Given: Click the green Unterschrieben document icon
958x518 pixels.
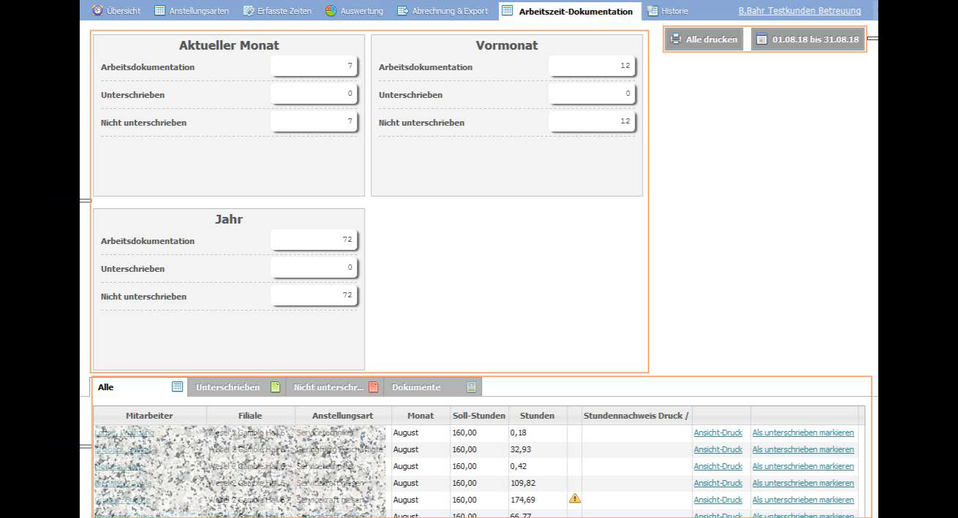Looking at the screenshot, I should point(276,387).
